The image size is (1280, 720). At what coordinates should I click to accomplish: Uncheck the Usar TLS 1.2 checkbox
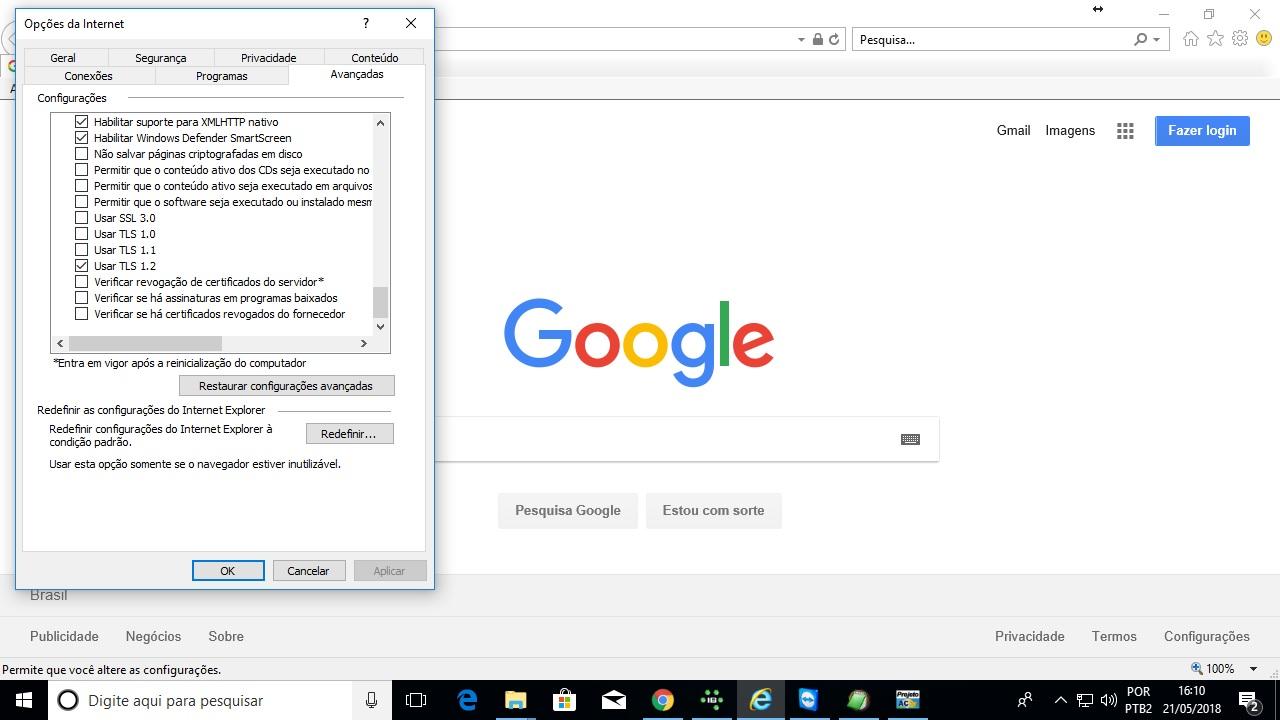pos(82,266)
